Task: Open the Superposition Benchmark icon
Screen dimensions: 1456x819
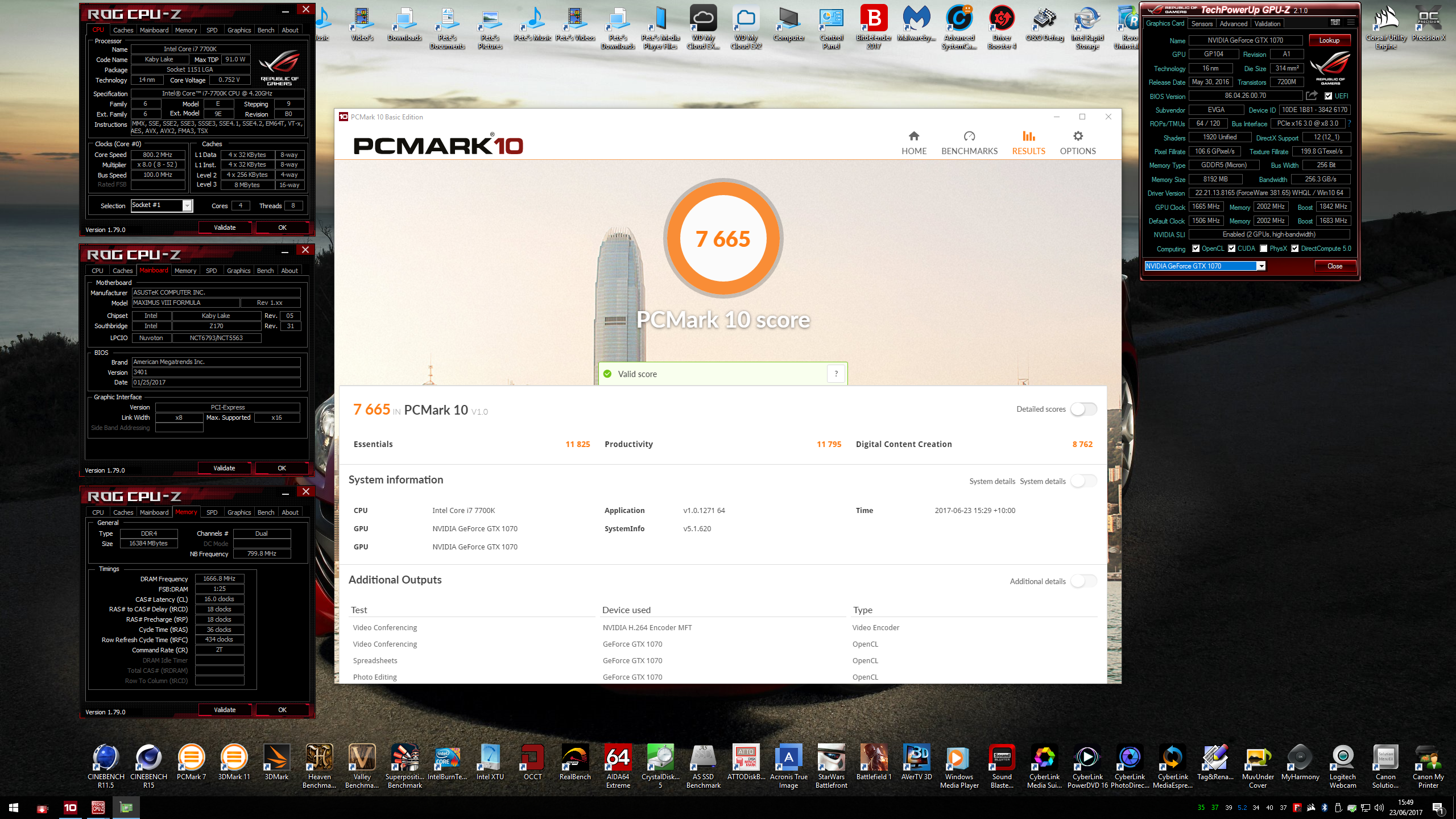Action: tap(404, 766)
